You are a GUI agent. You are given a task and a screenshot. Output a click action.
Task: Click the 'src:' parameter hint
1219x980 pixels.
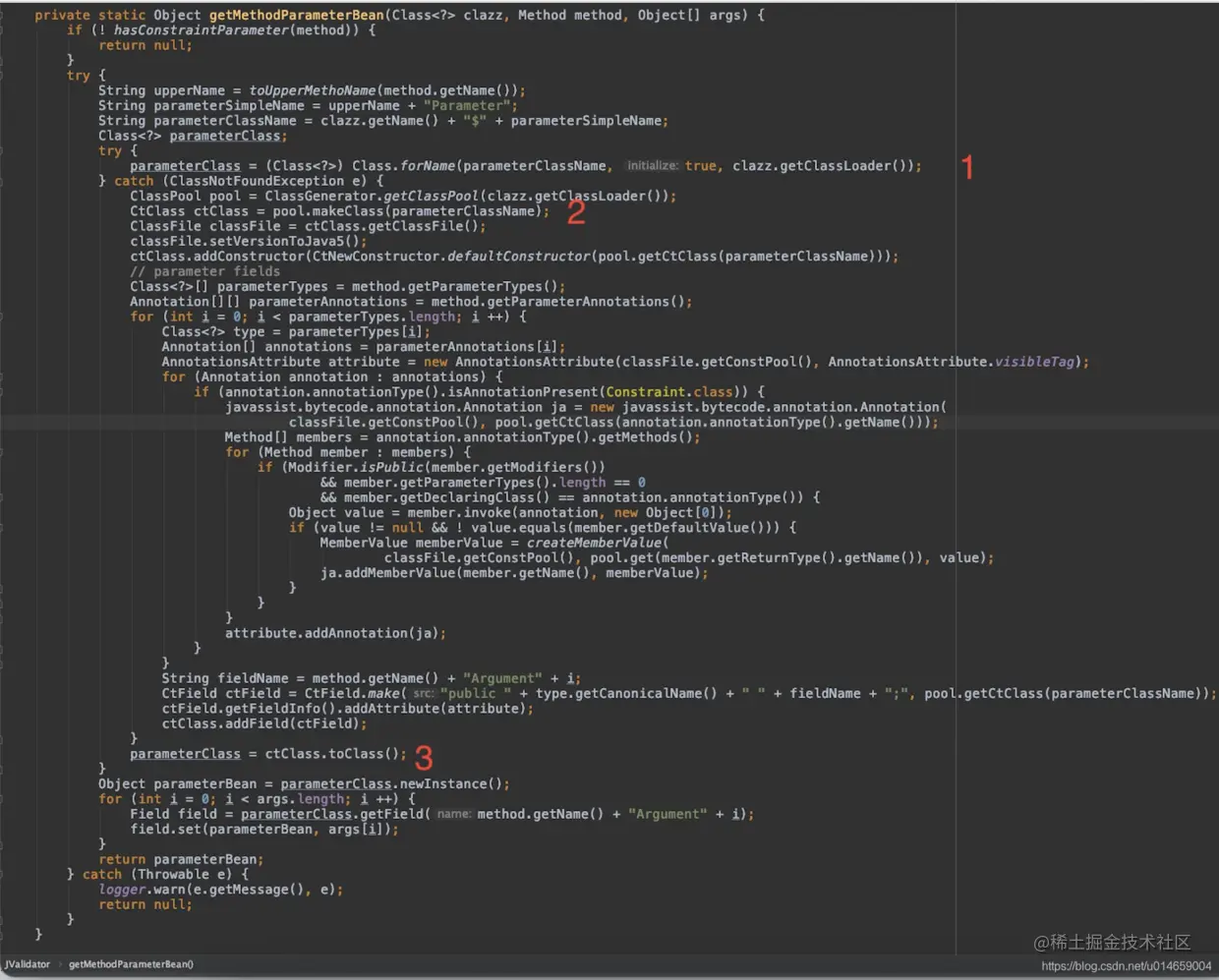[x=424, y=694]
